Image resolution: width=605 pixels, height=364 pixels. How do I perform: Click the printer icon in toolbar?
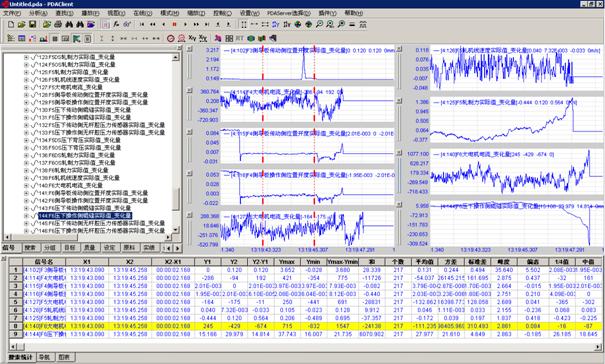(x=57, y=24)
